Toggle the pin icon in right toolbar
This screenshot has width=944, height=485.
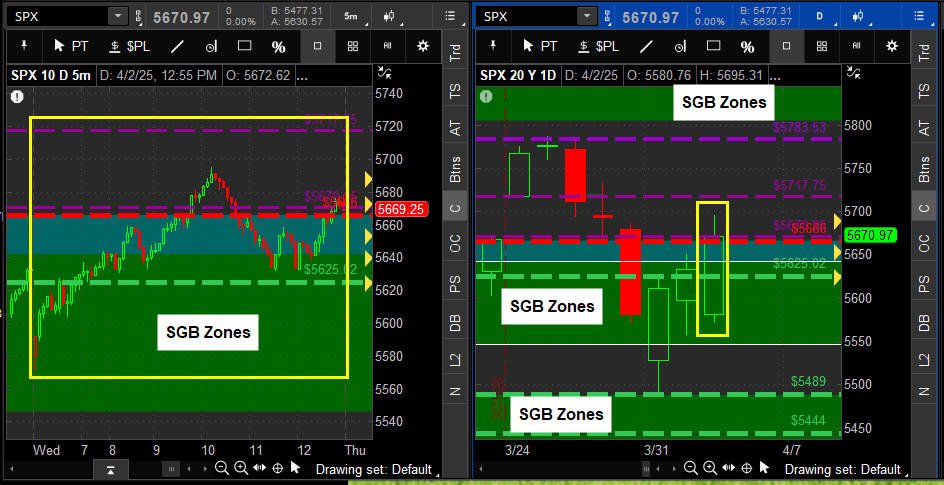click(x=493, y=46)
